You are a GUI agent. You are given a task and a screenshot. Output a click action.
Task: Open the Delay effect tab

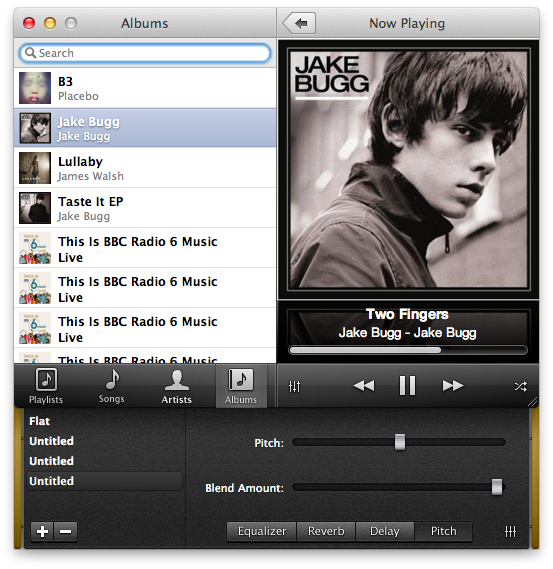[385, 531]
